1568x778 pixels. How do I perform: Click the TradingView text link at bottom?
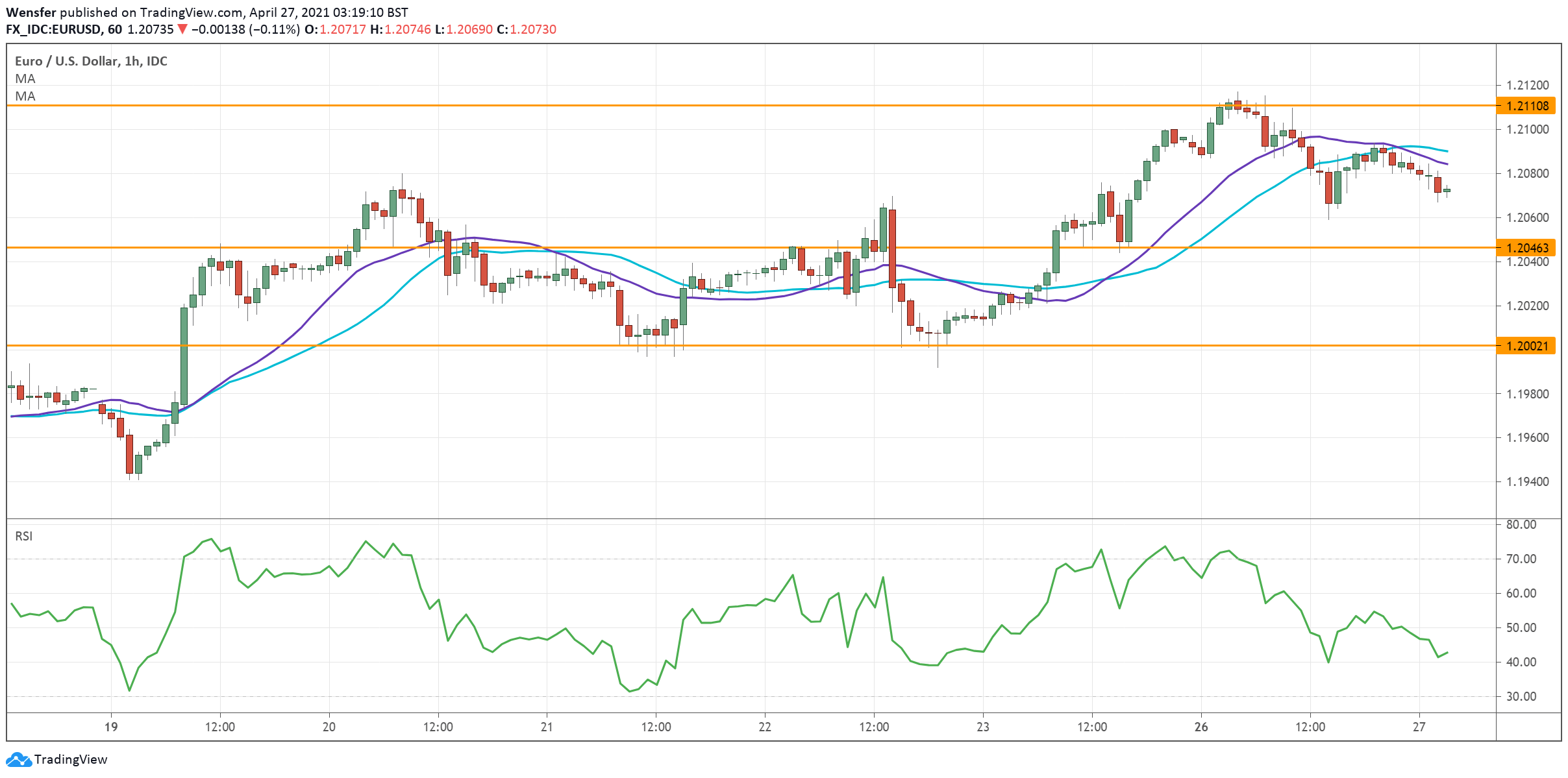[70, 759]
